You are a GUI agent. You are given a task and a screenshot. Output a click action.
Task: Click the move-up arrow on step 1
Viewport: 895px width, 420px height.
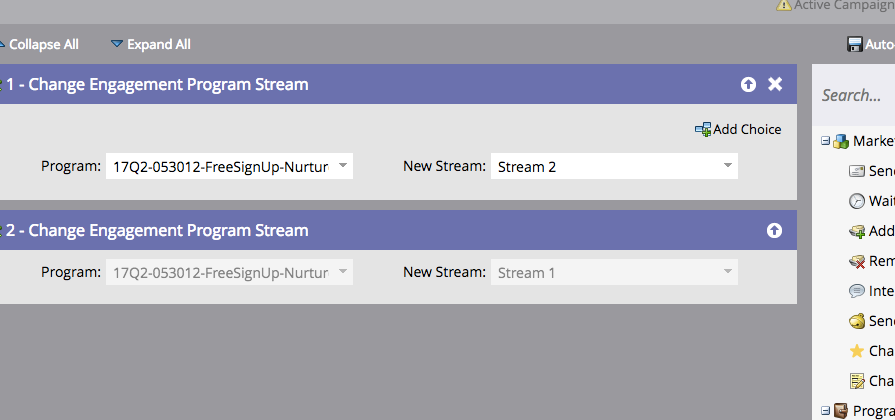pos(748,84)
